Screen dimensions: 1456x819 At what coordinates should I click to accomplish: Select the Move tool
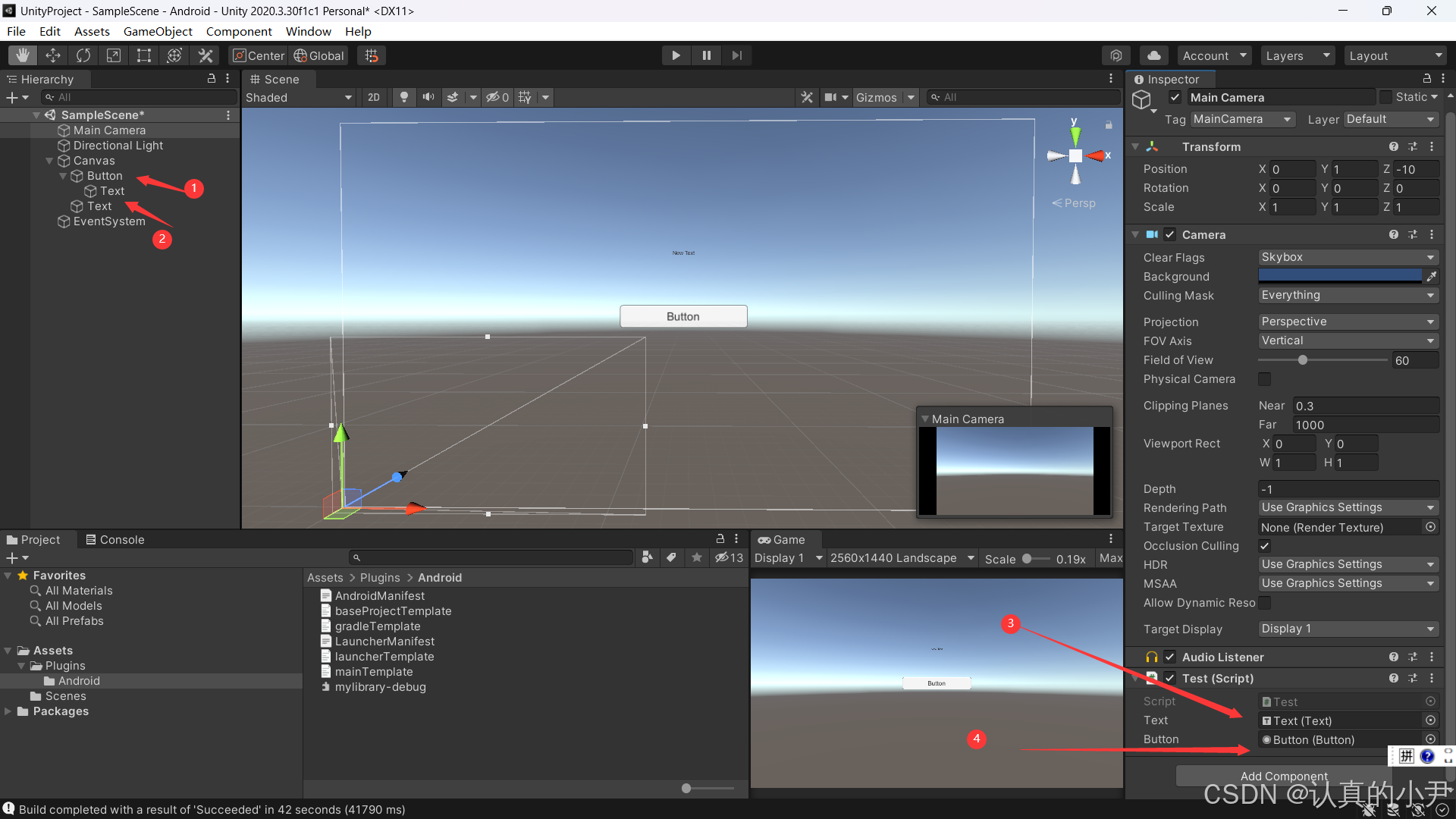click(52, 55)
